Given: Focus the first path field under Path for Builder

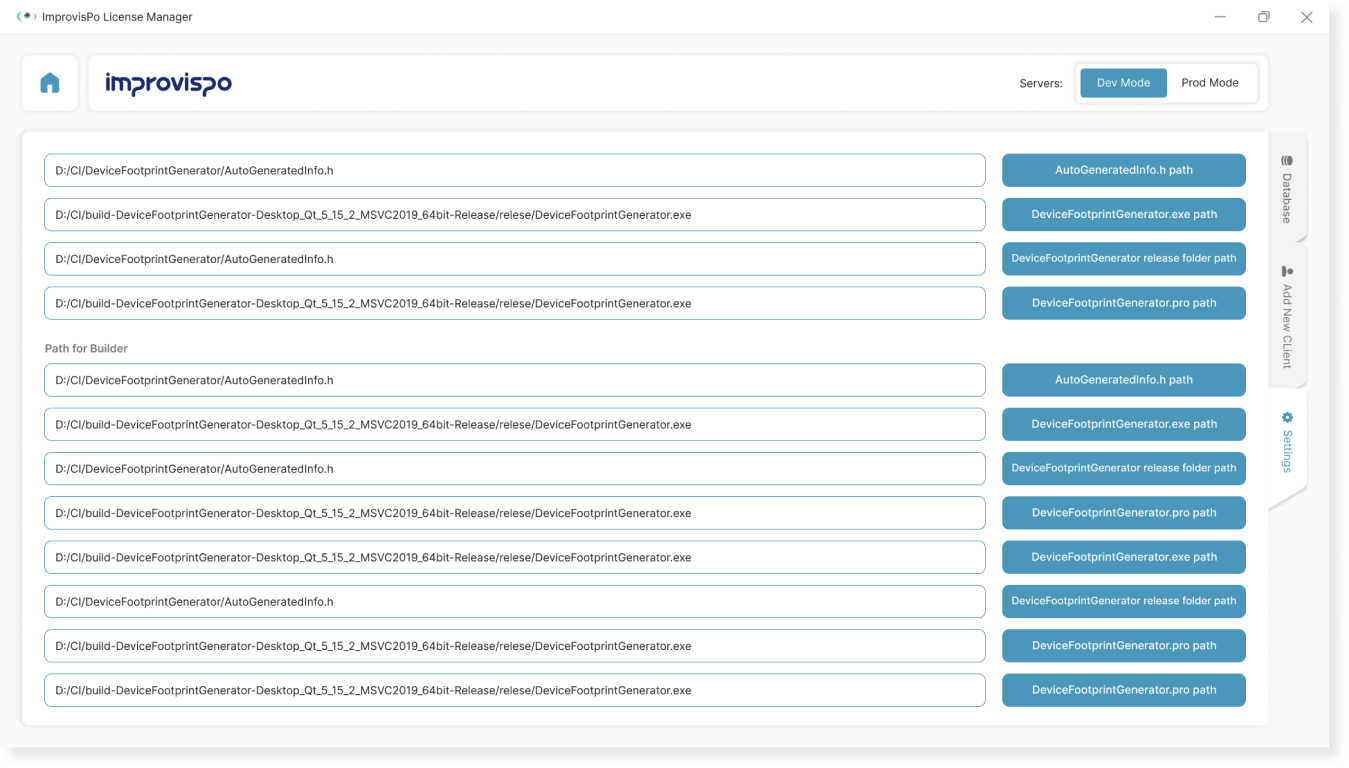Looking at the screenshot, I should tap(514, 380).
